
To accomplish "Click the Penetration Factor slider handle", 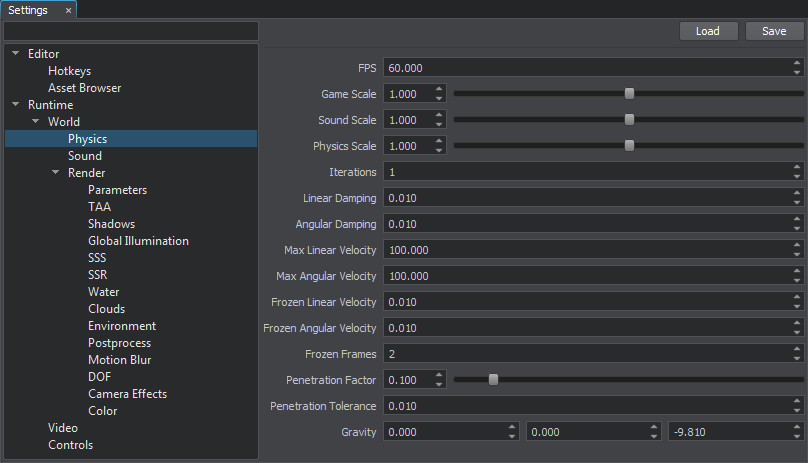I will [x=493, y=380].
